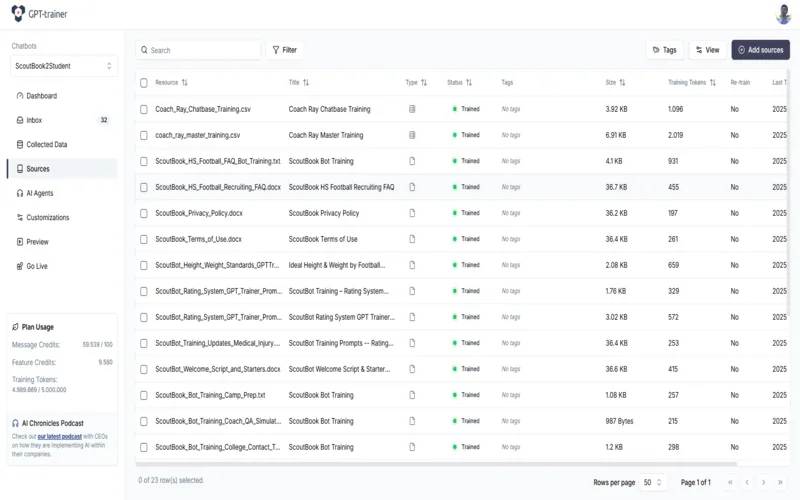
Task: Click the file type icon for Coach_Ray_Chatbase_Training.csv
Action: (x=412, y=109)
